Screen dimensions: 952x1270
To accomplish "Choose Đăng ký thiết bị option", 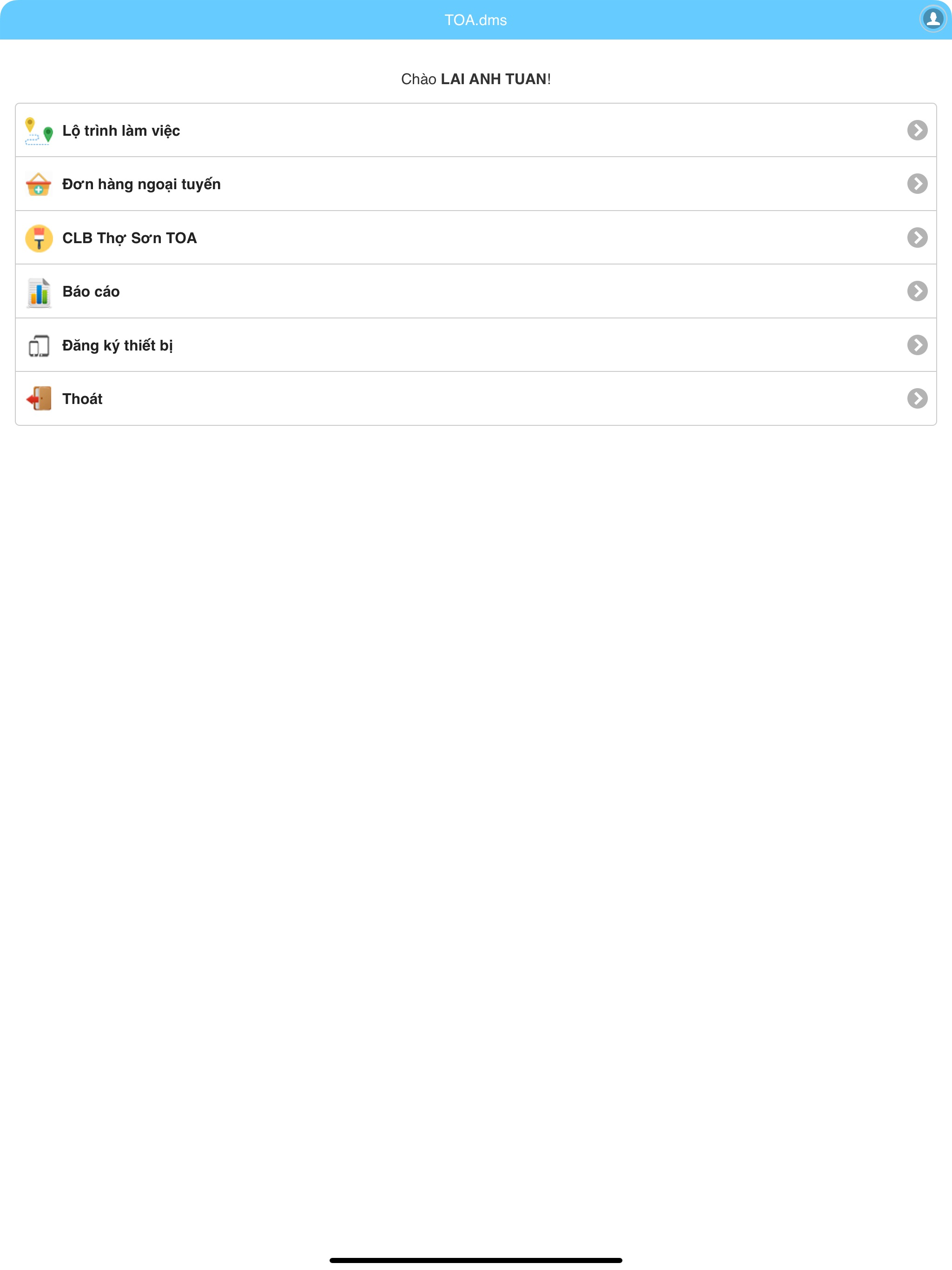I will pos(476,345).
